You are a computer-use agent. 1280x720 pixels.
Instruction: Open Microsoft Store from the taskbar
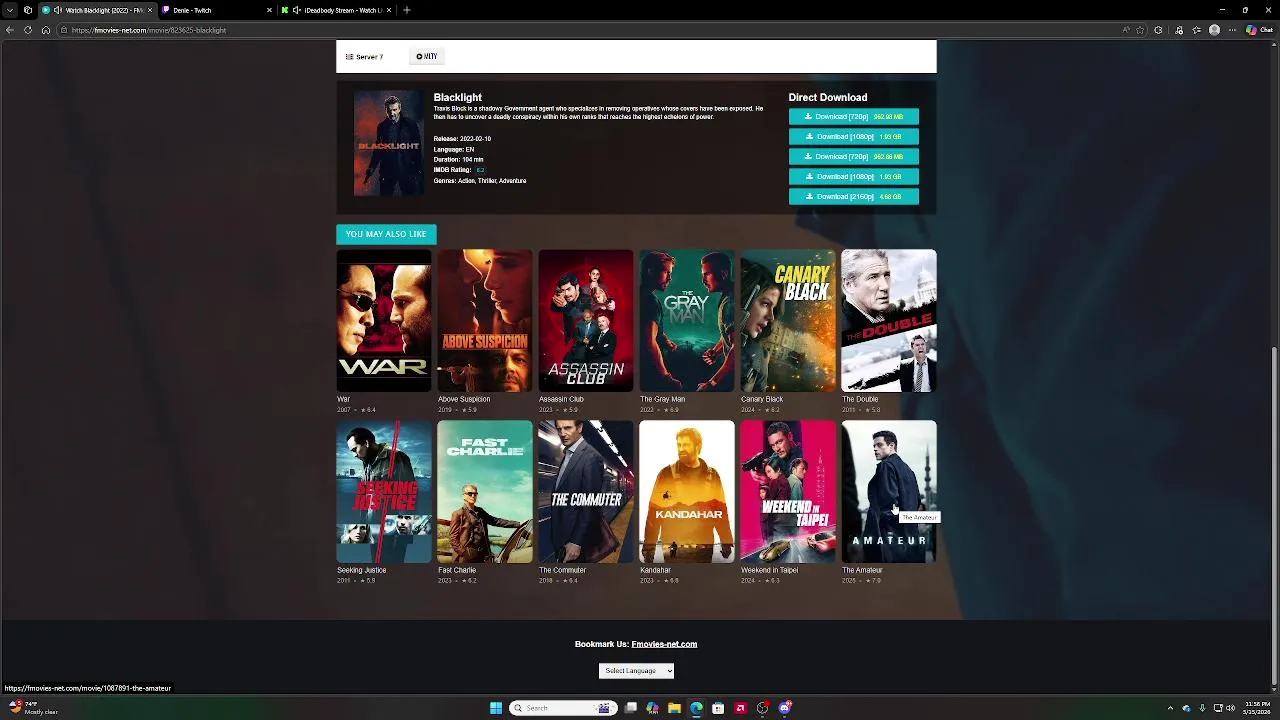[718, 708]
